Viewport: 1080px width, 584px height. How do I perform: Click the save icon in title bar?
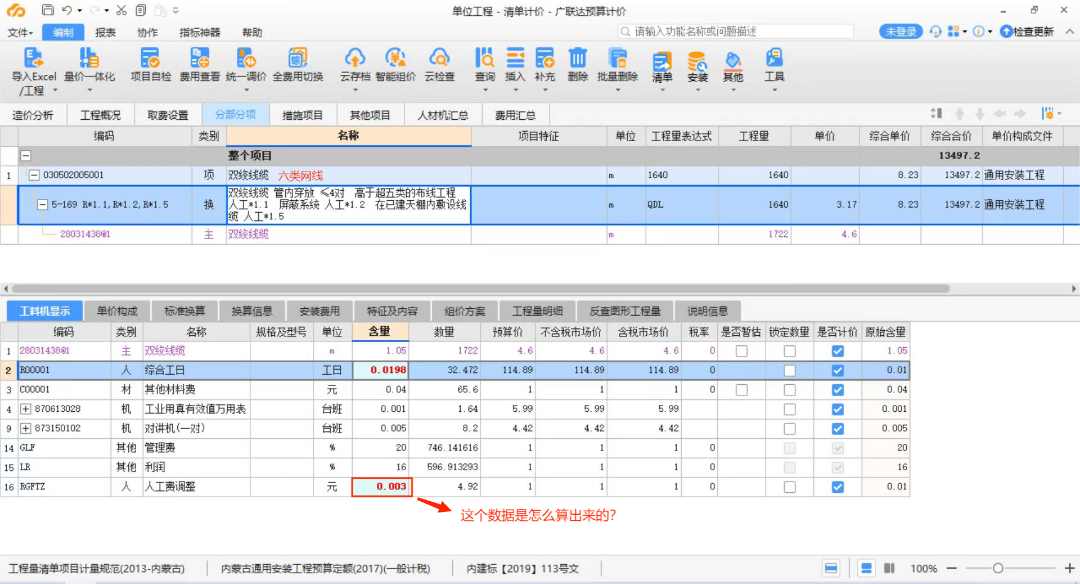(48, 10)
